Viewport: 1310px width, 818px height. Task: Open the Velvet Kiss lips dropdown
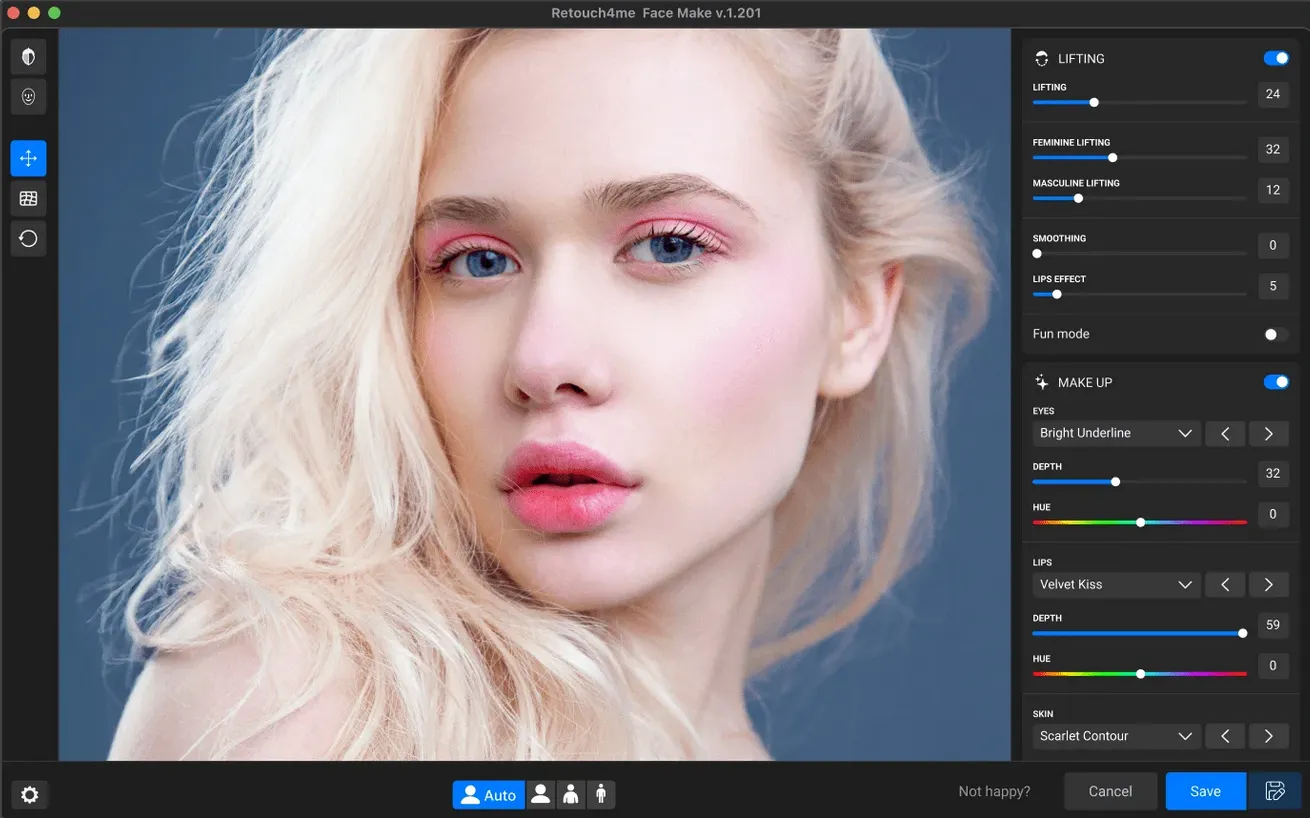coord(1116,584)
